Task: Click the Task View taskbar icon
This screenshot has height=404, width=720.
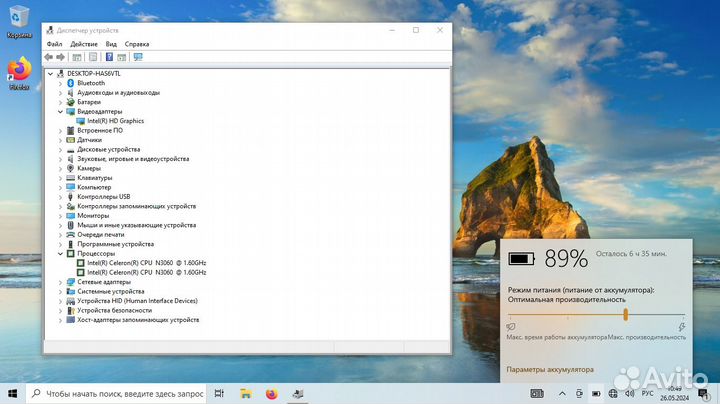Action: point(220,393)
